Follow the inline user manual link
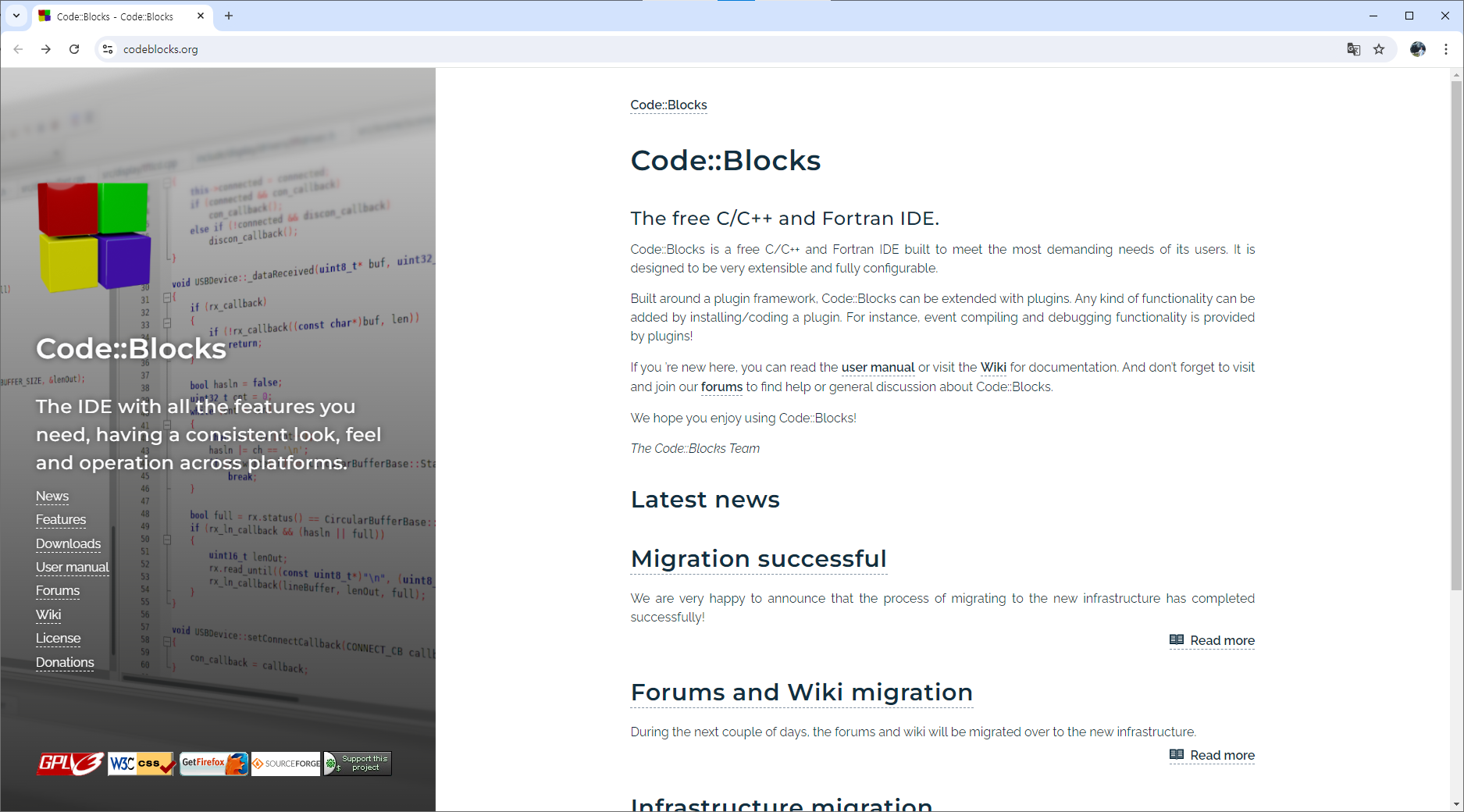Image resolution: width=1464 pixels, height=812 pixels. pos(878,368)
